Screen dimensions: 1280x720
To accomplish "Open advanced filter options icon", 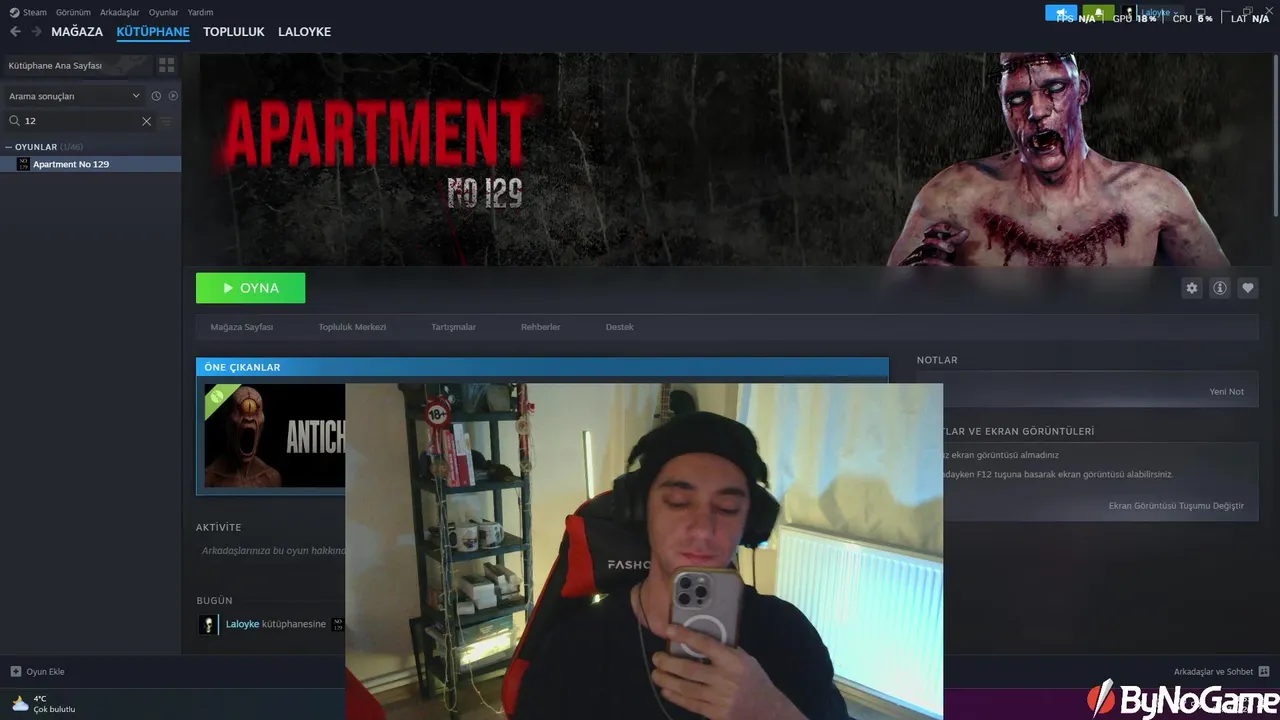I will (x=166, y=121).
